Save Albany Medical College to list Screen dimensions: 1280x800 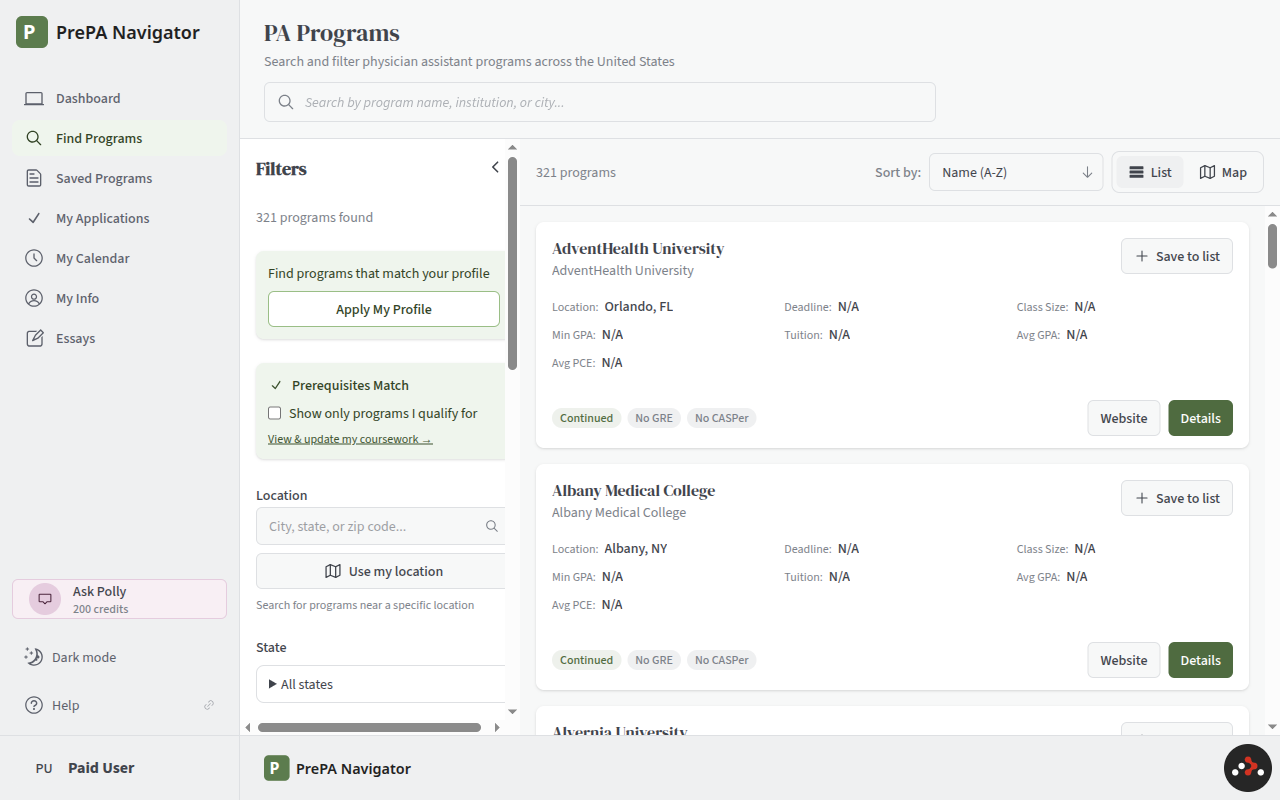point(1177,498)
